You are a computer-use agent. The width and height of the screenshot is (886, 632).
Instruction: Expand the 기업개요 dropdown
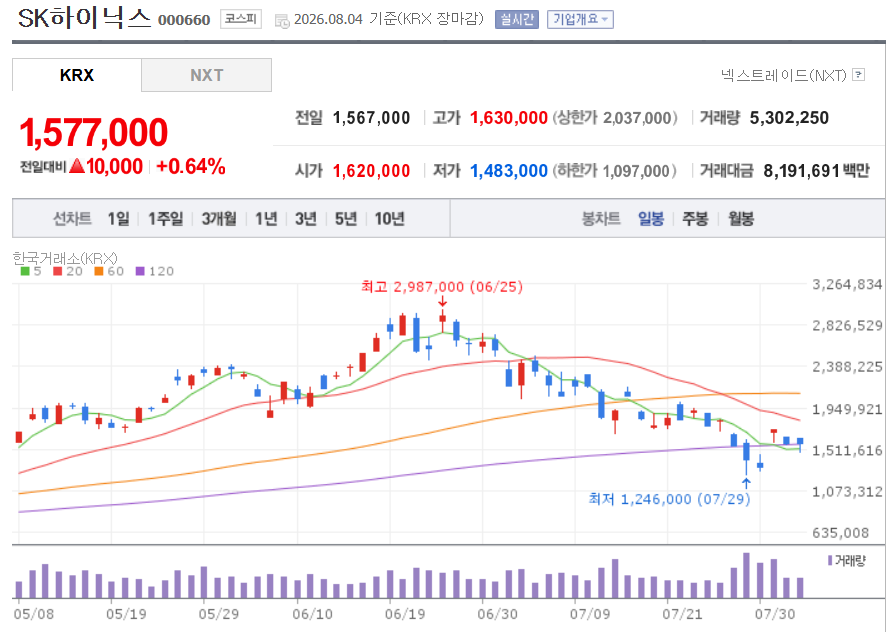pyautogui.click(x=580, y=19)
